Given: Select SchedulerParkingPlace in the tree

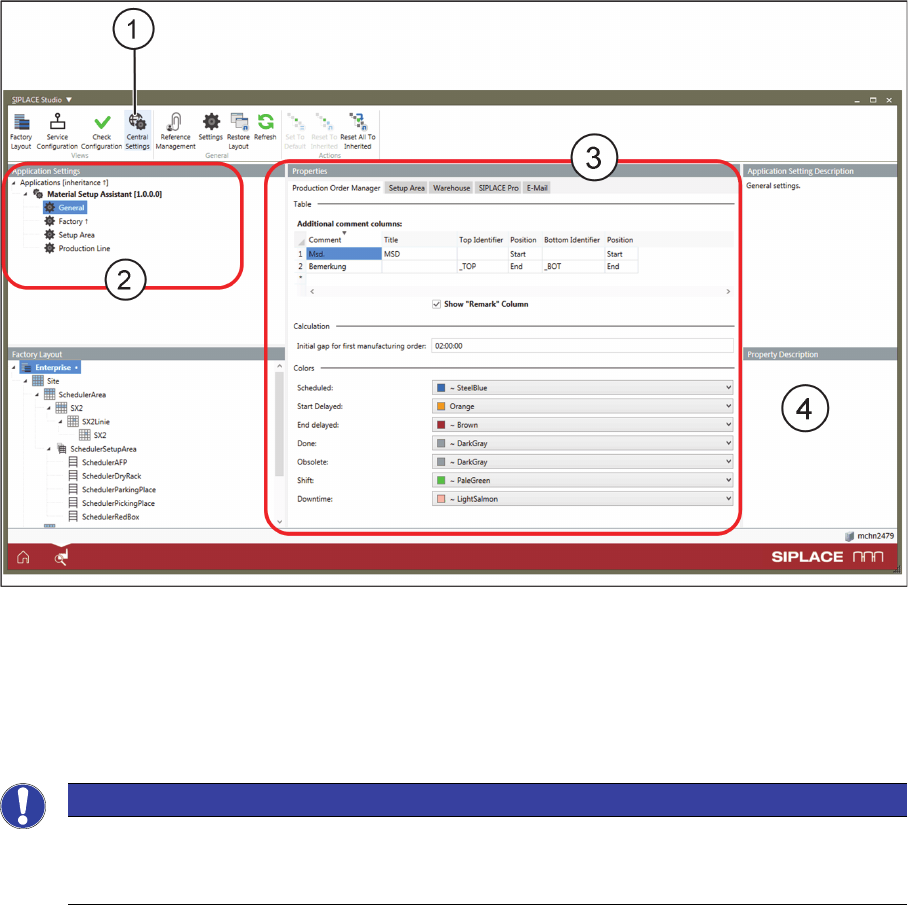Looking at the screenshot, I should [112, 490].
